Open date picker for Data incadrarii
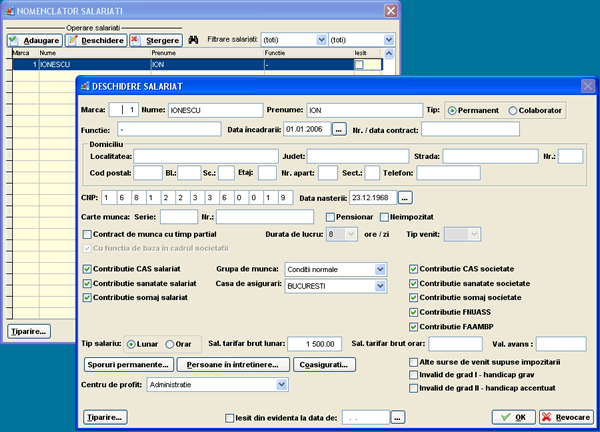Screen dimensions: 600x432 pos(339,129)
